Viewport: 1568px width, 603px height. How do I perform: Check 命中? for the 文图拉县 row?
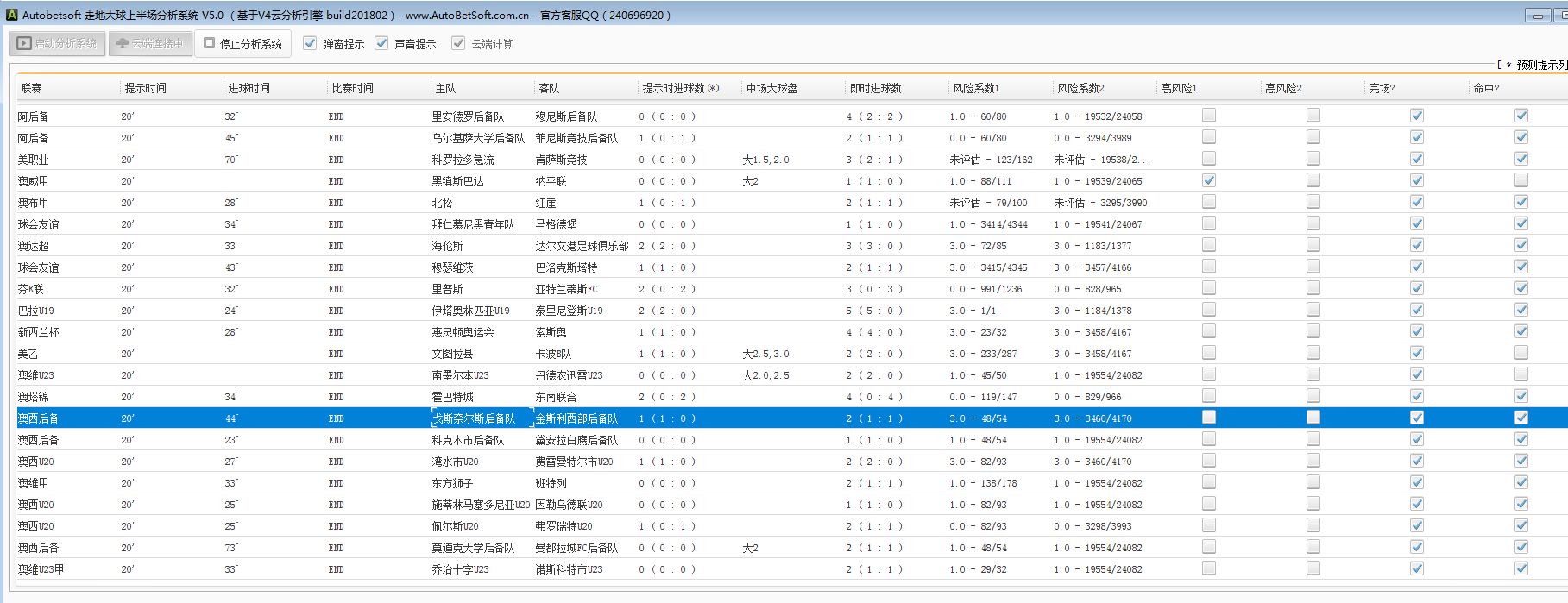1521,353
